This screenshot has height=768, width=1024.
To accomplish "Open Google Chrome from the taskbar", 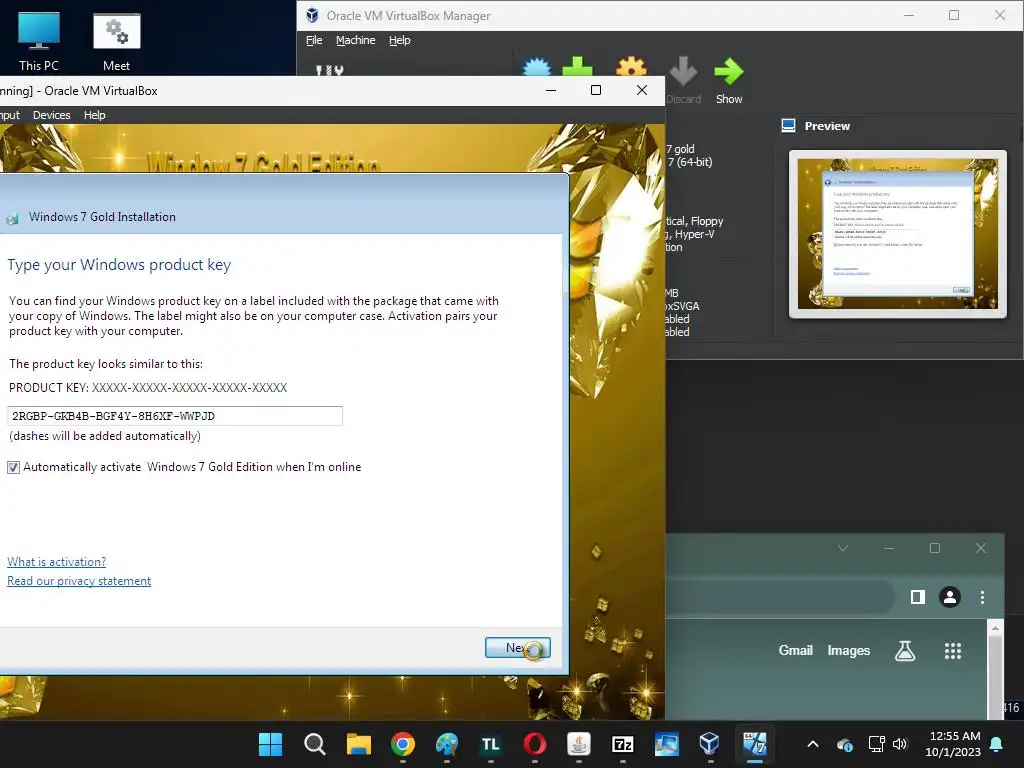I will (x=403, y=744).
